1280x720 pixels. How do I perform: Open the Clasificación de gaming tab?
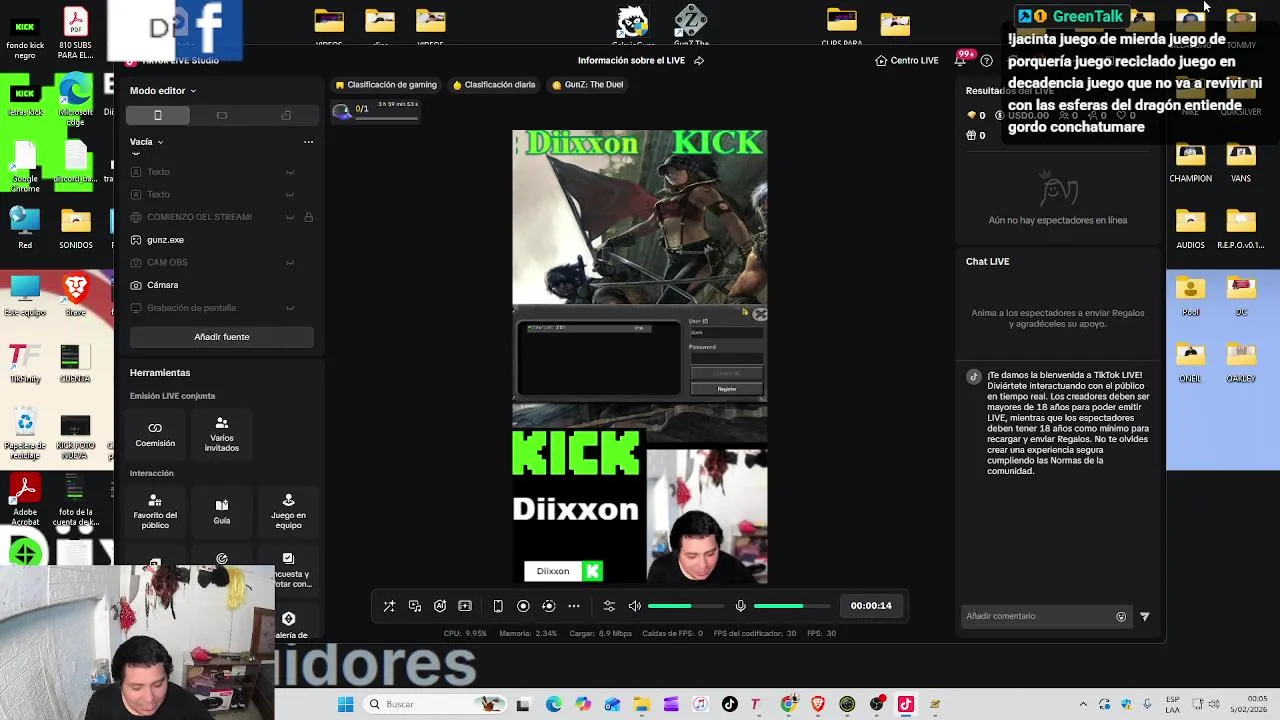[x=386, y=85]
